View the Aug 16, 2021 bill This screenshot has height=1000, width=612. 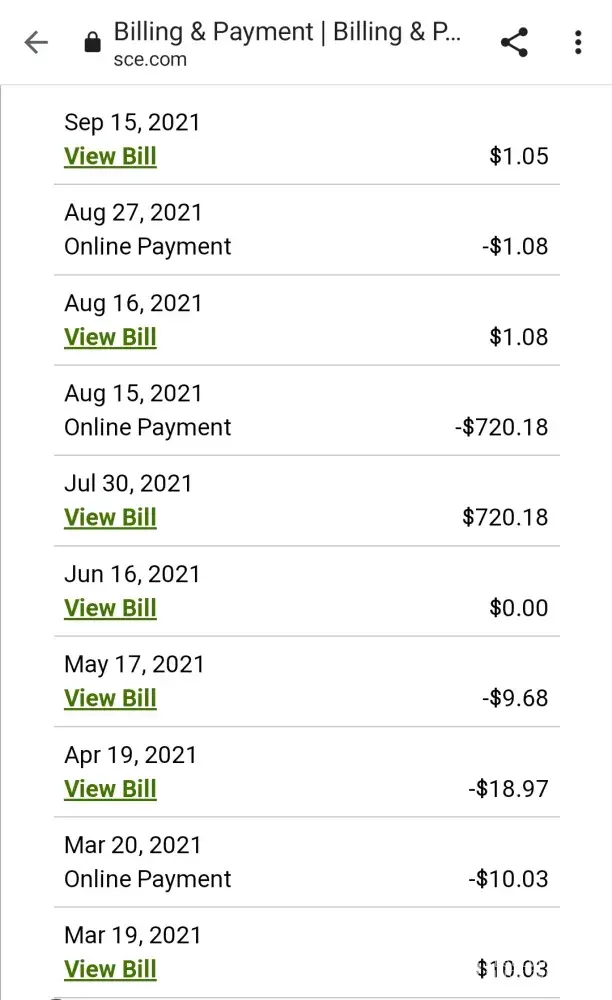(110, 338)
